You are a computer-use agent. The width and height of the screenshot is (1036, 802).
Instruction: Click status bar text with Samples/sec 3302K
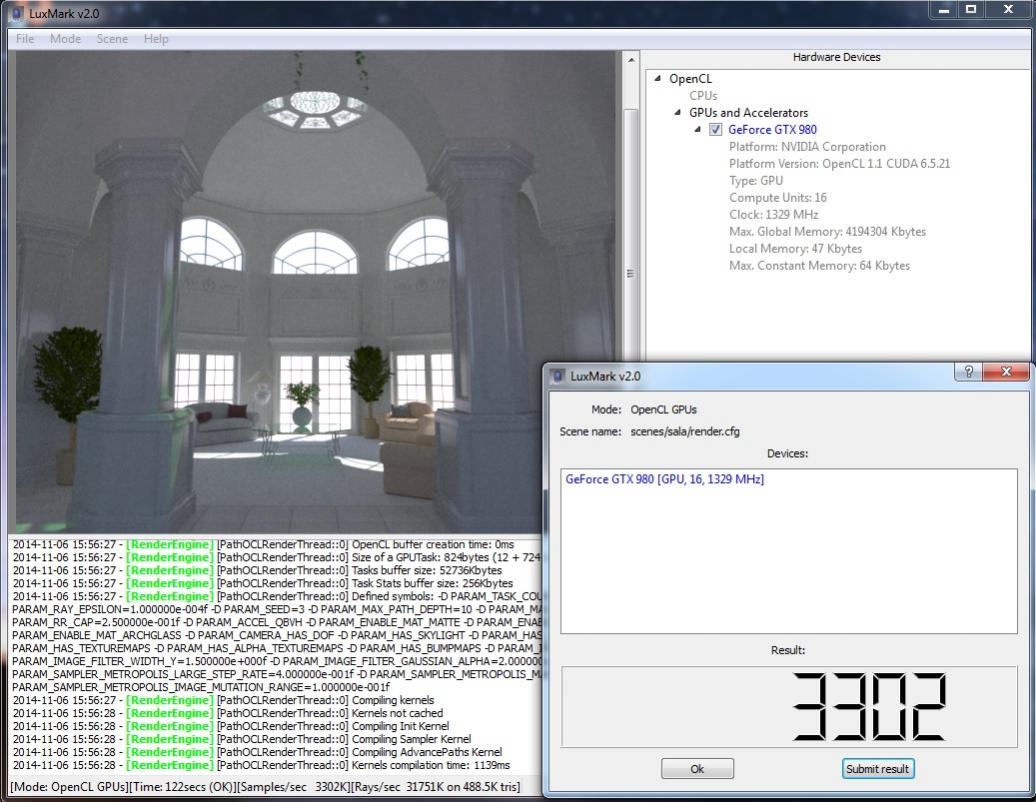(265, 787)
